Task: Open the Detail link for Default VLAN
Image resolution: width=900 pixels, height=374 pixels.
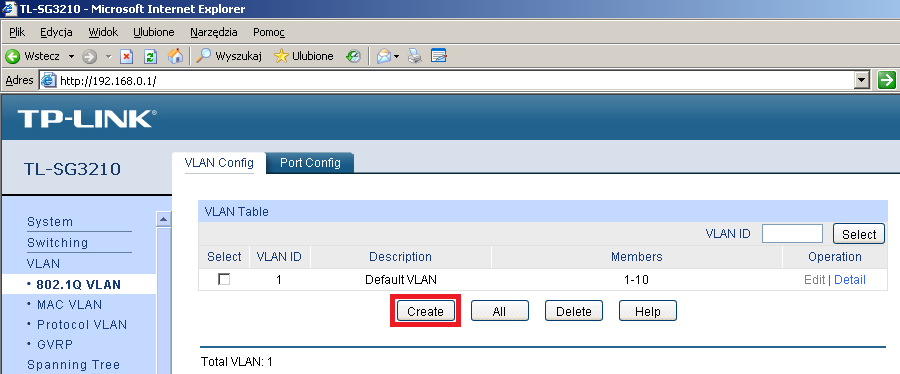Action: [849, 279]
